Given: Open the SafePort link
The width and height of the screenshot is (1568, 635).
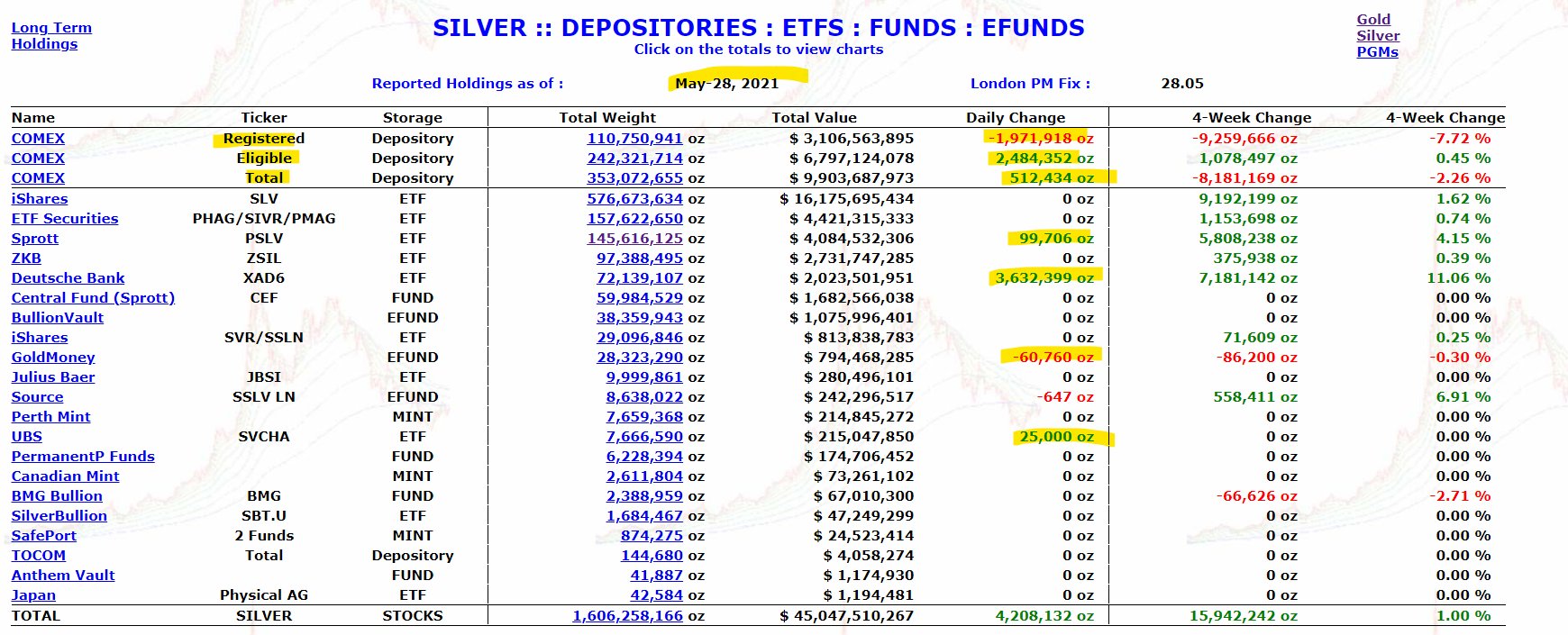Looking at the screenshot, I should pyautogui.click(x=44, y=536).
